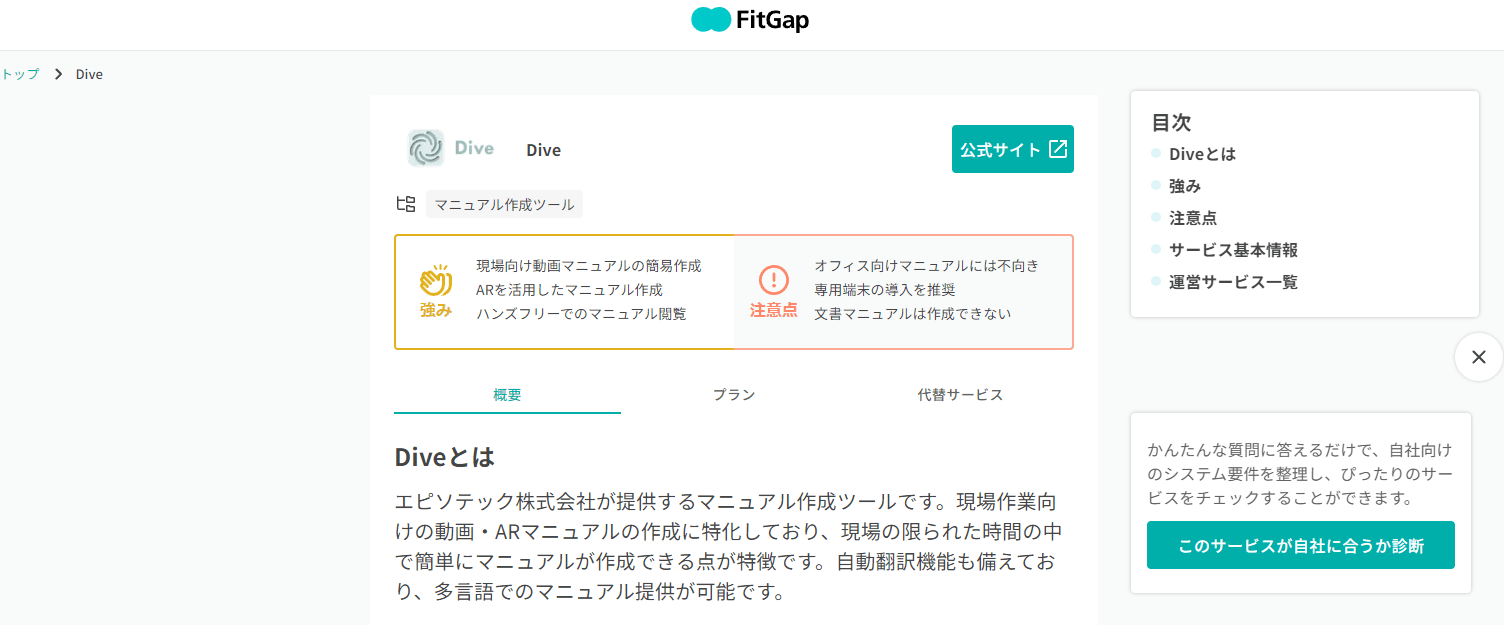Open the 公式サイト official site button
The image size is (1504, 625).
pyautogui.click(x=1013, y=149)
